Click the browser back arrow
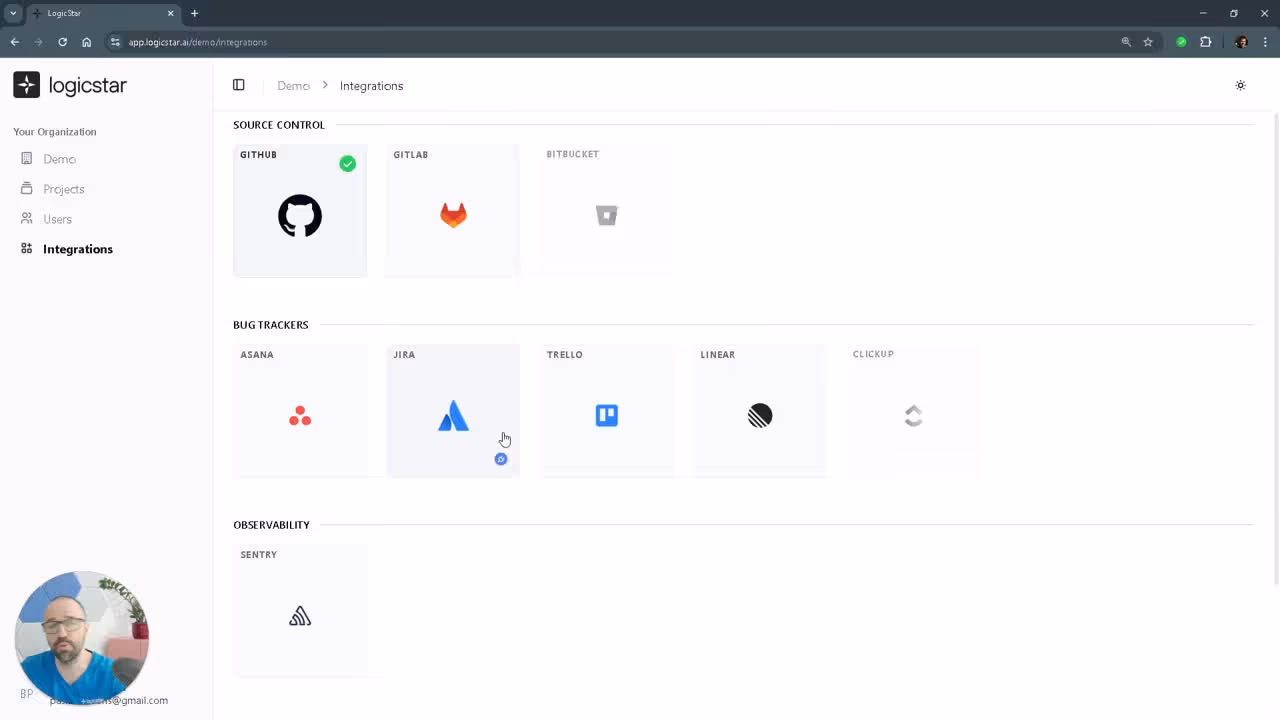The height and width of the screenshot is (720, 1280). (x=14, y=42)
